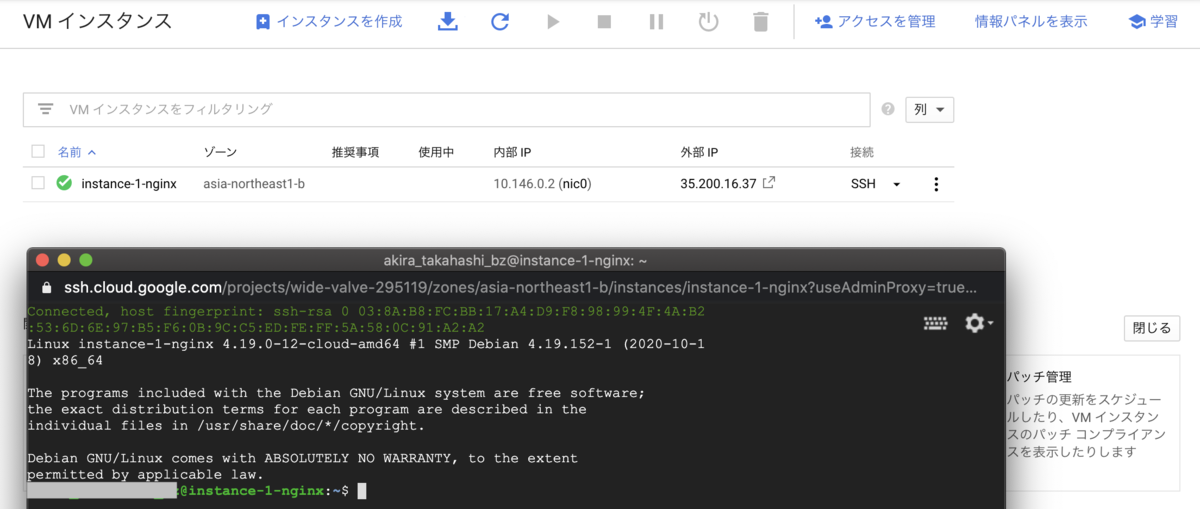This screenshot has width=1200, height=509.
Task: Show the info panel (情報パネルを表示)
Action: (1031, 21)
